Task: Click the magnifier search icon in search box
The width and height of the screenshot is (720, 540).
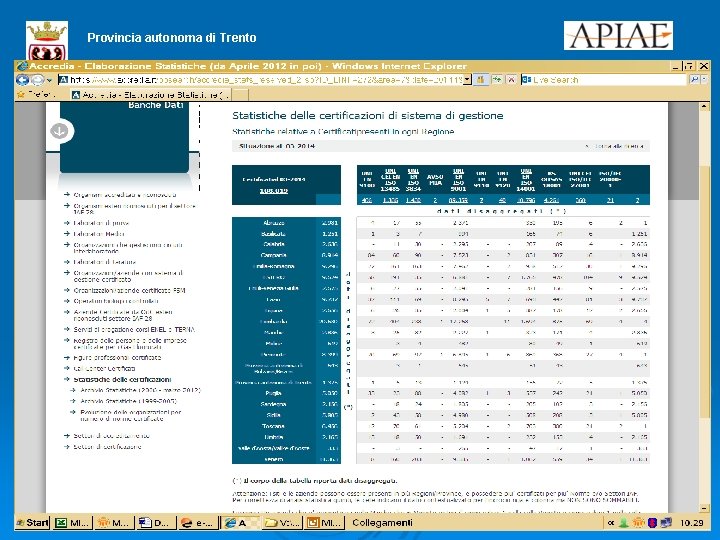Action: 694,80
